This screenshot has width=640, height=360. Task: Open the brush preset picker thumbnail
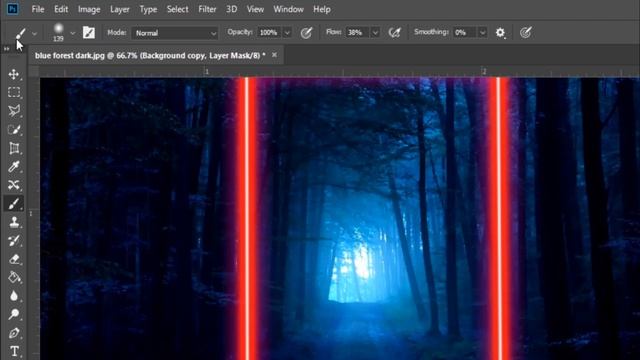(58, 32)
